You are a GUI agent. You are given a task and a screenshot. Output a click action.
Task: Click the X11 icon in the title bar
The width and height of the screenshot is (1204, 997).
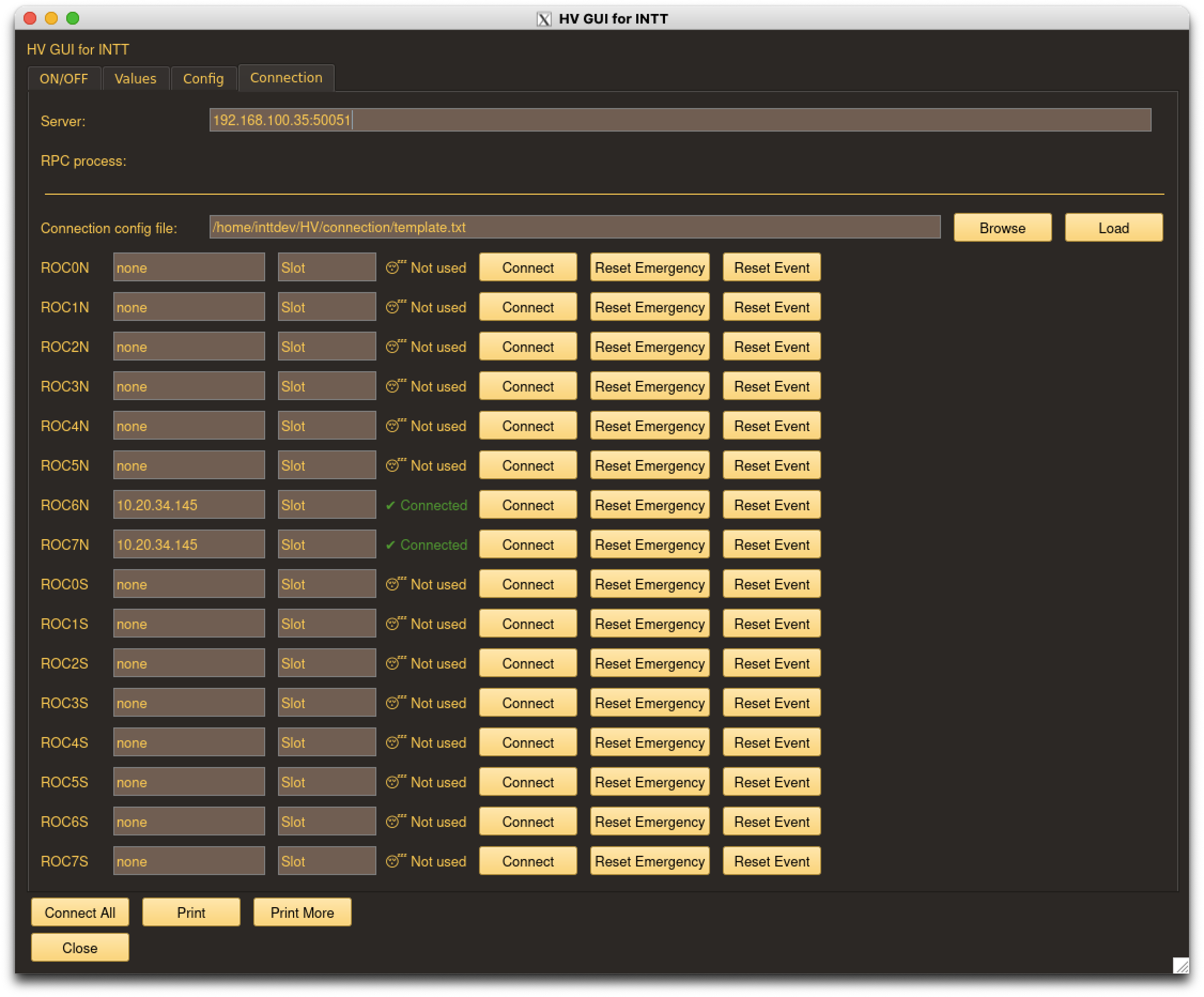[544, 19]
